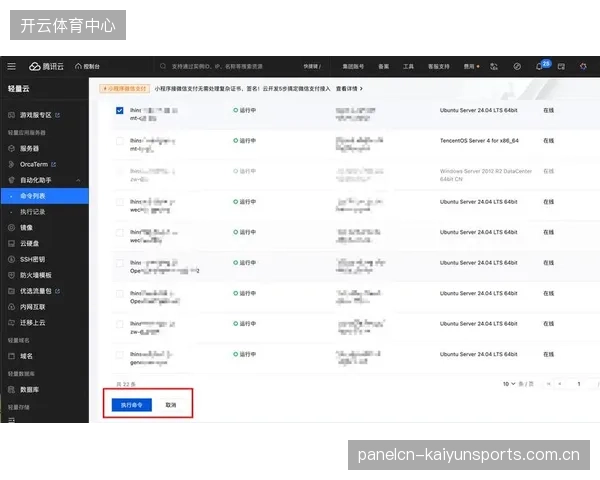Click the 执行命令 button
Screen dimensions: 600x480
tap(132, 405)
